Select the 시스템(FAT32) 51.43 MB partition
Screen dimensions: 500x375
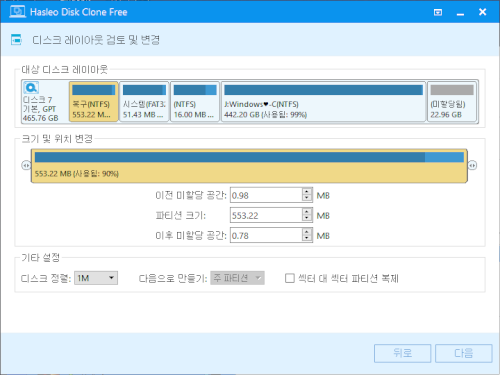[144, 102]
